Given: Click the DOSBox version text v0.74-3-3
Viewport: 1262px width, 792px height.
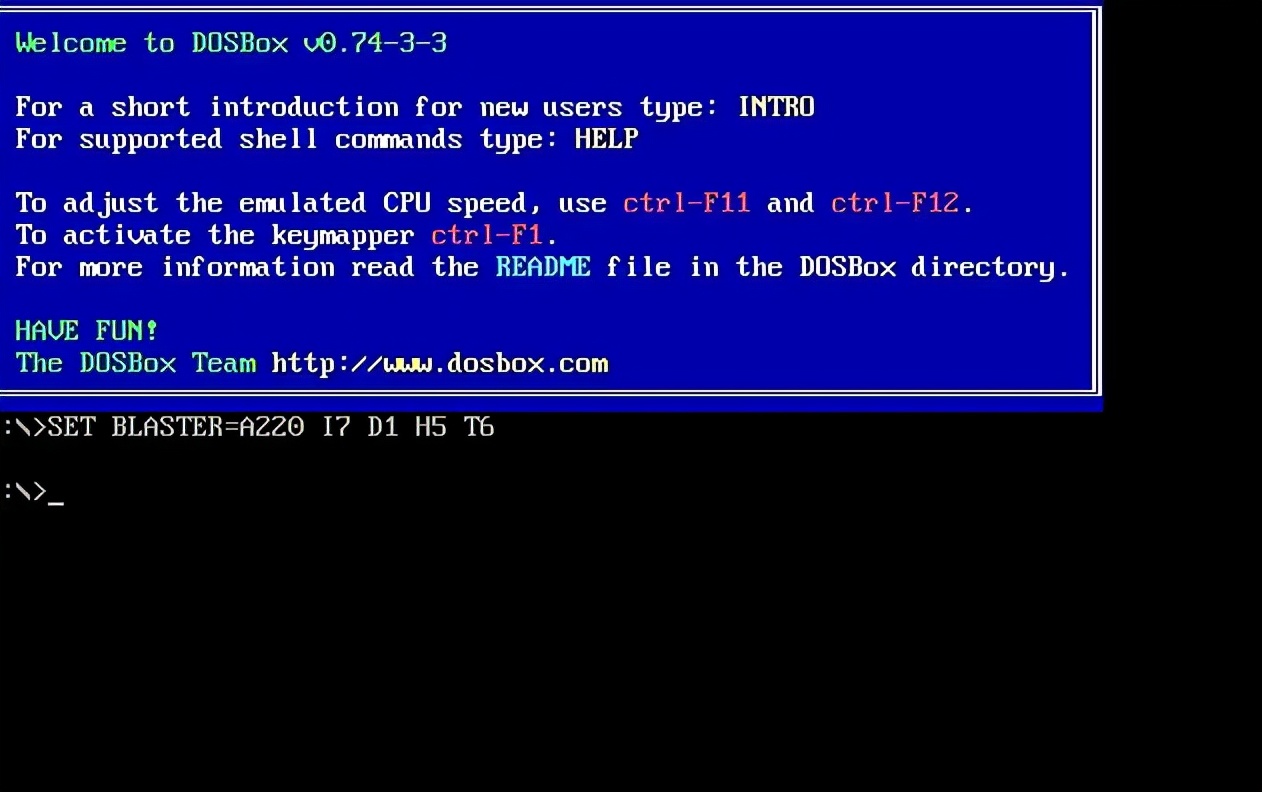Looking at the screenshot, I should [375, 43].
